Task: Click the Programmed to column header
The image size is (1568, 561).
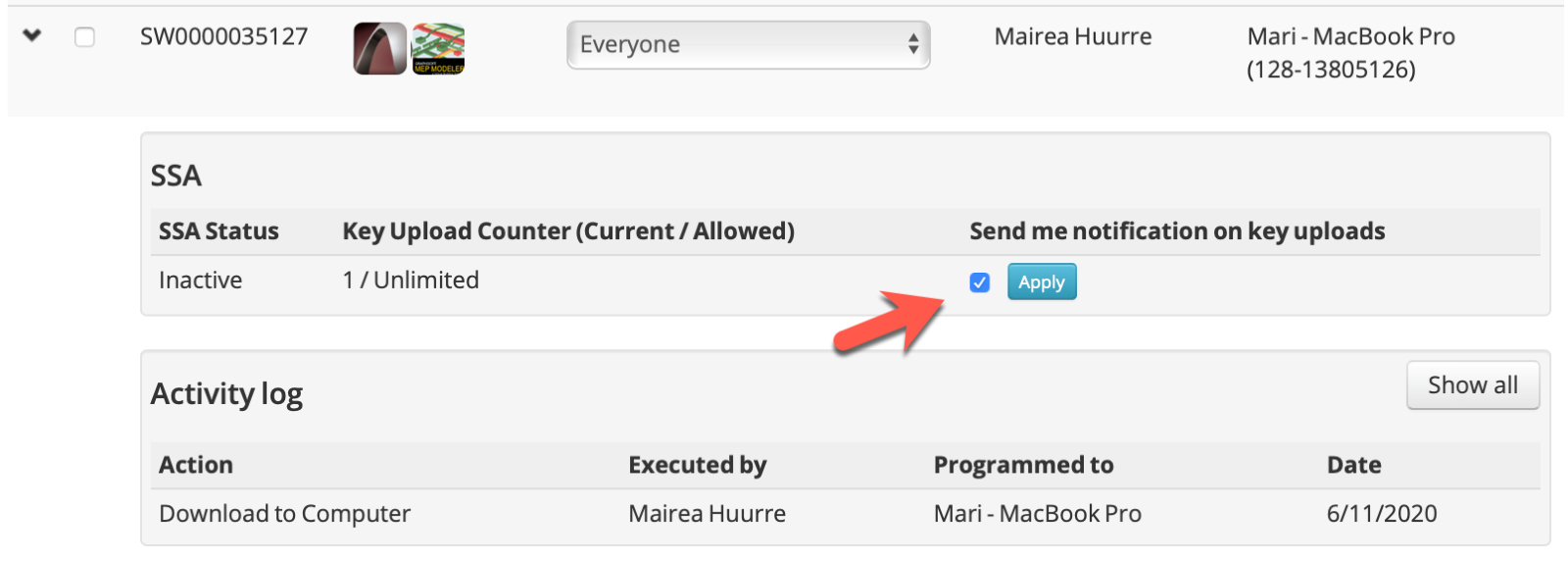Action: [x=1023, y=465]
